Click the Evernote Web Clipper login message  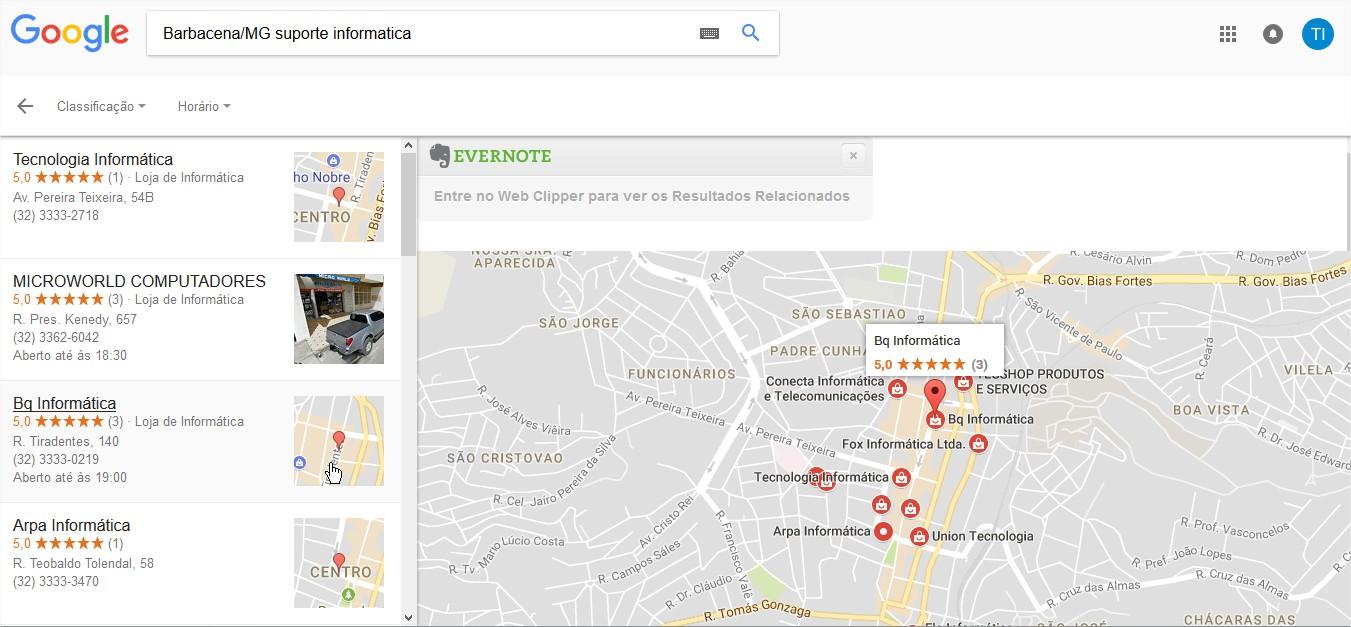tap(642, 196)
